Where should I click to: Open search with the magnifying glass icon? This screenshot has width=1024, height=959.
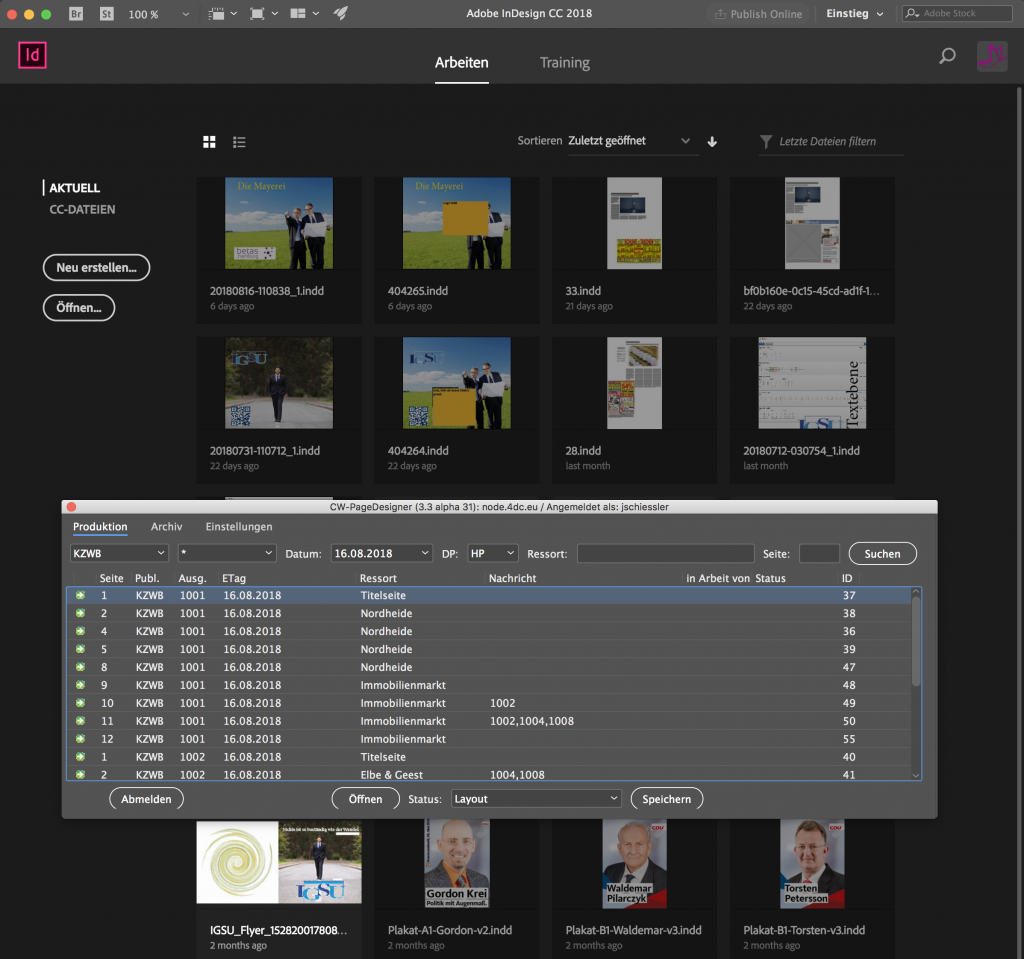point(947,57)
